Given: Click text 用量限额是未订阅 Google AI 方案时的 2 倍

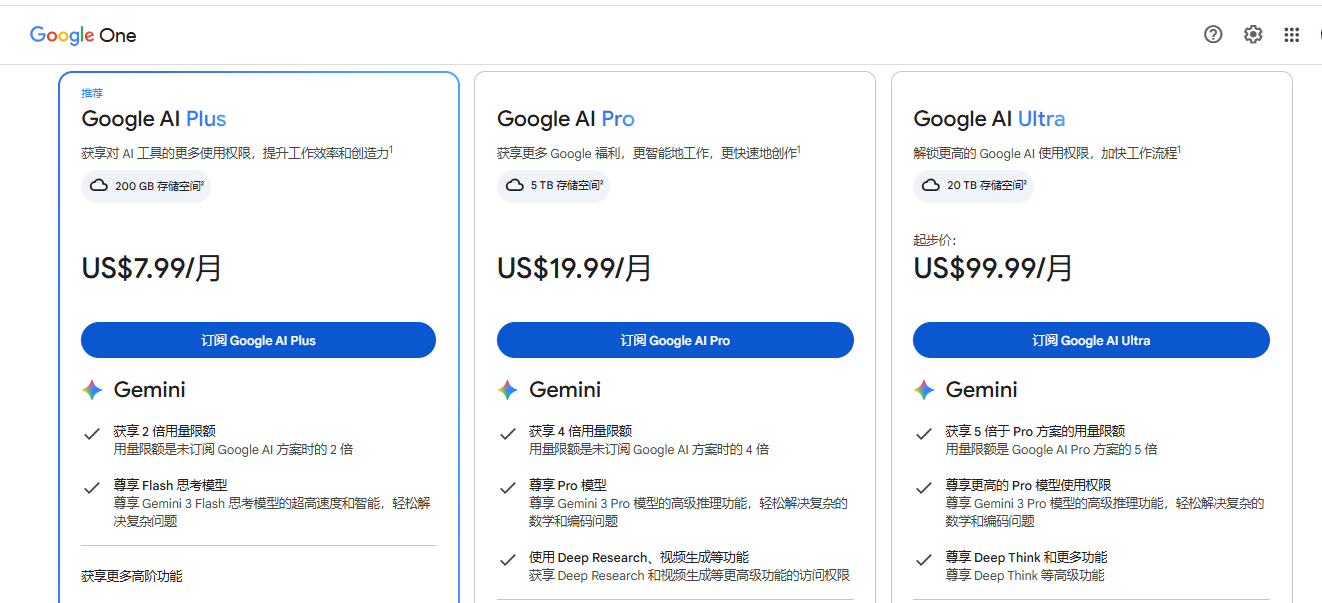Looking at the screenshot, I should click(x=233, y=450).
